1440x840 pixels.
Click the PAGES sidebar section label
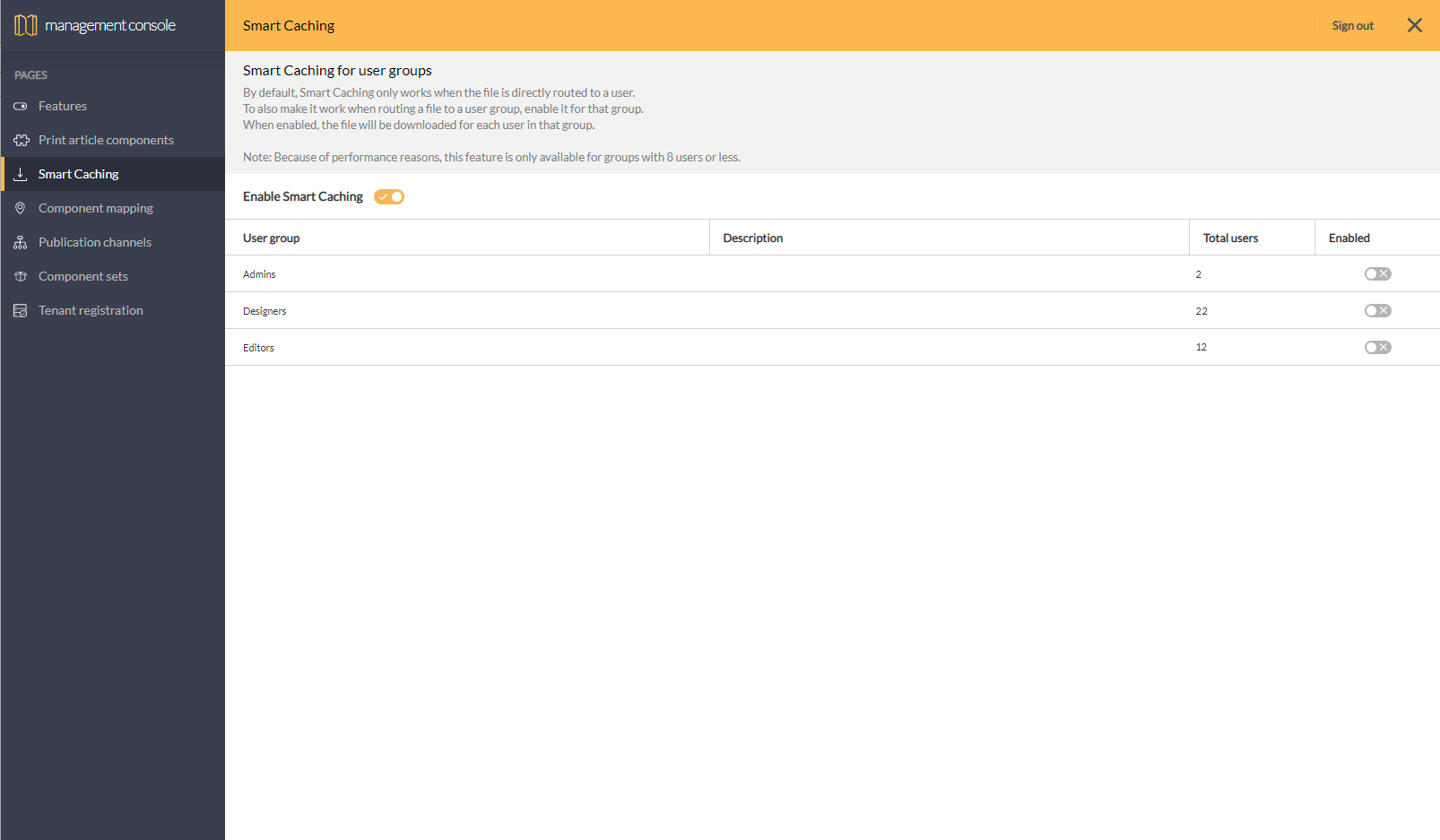(x=31, y=75)
